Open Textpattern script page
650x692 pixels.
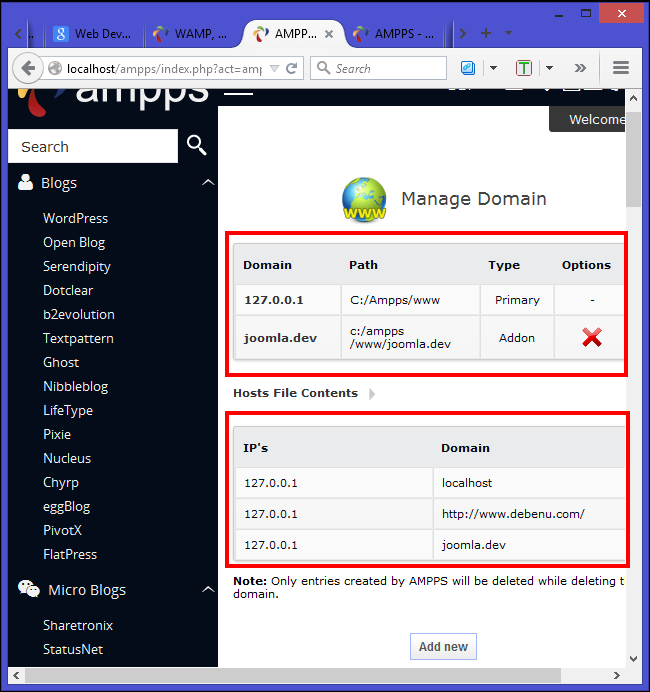click(78, 338)
